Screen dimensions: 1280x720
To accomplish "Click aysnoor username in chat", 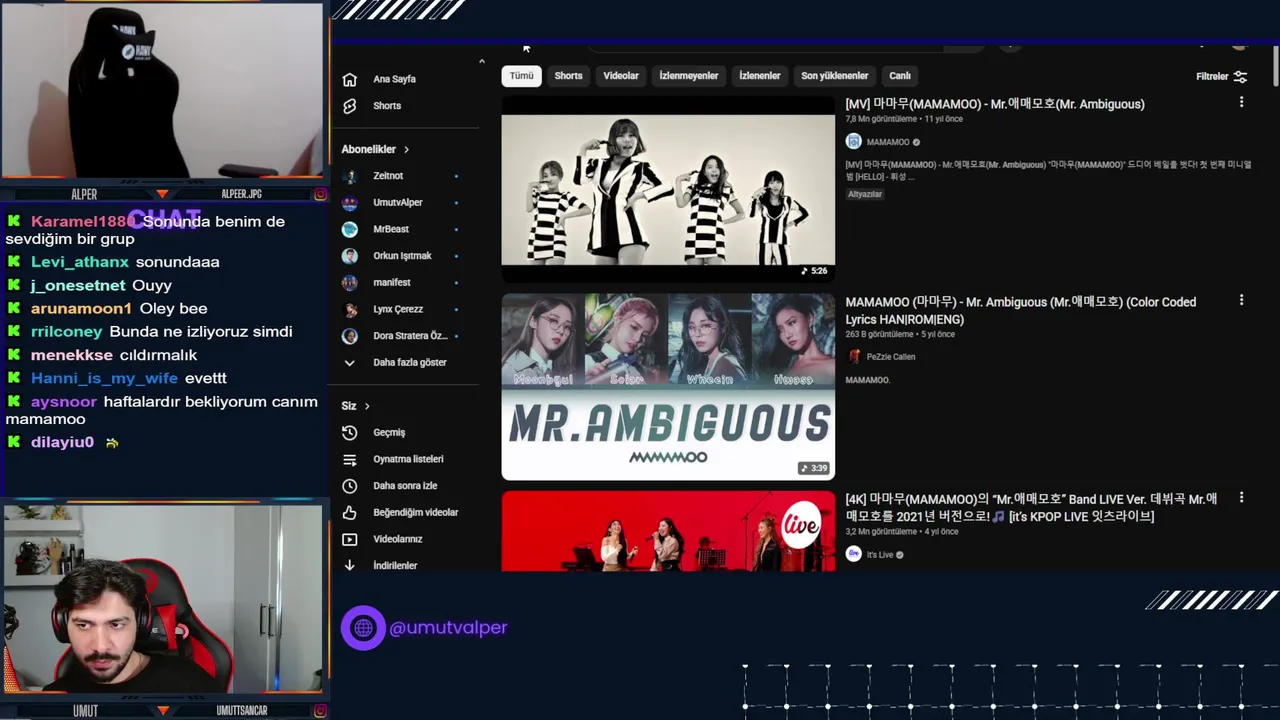I will tap(64, 402).
